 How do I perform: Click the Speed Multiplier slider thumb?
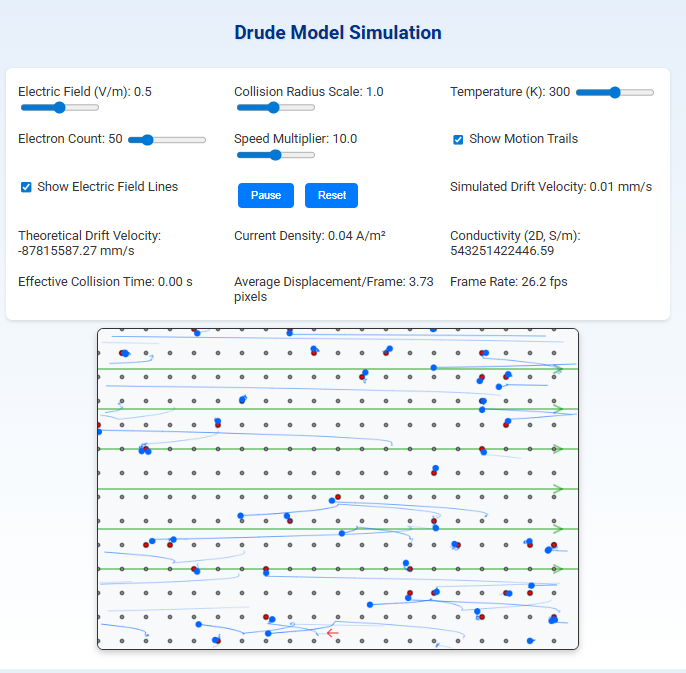pyautogui.click(x=276, y=155)
